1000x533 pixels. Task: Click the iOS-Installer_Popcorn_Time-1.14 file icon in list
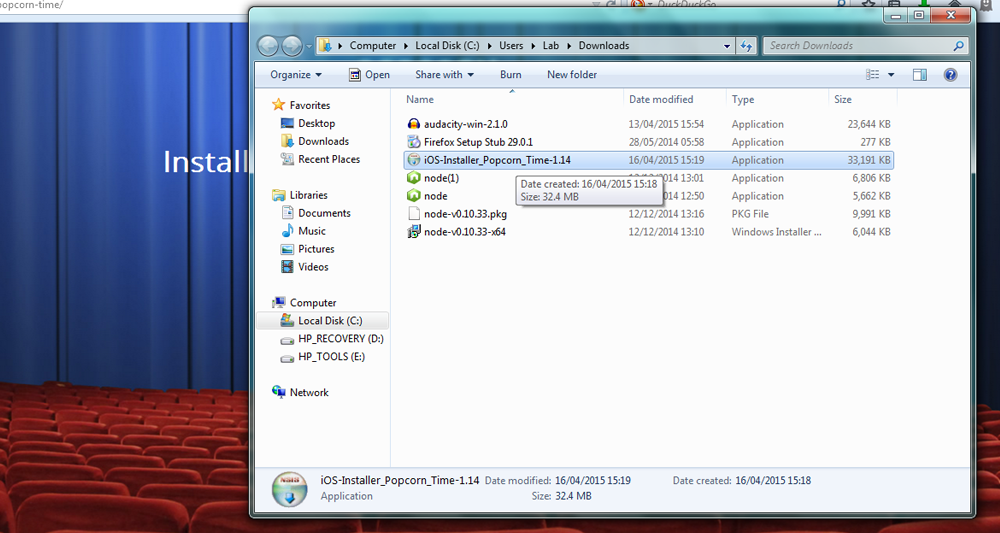414,160
